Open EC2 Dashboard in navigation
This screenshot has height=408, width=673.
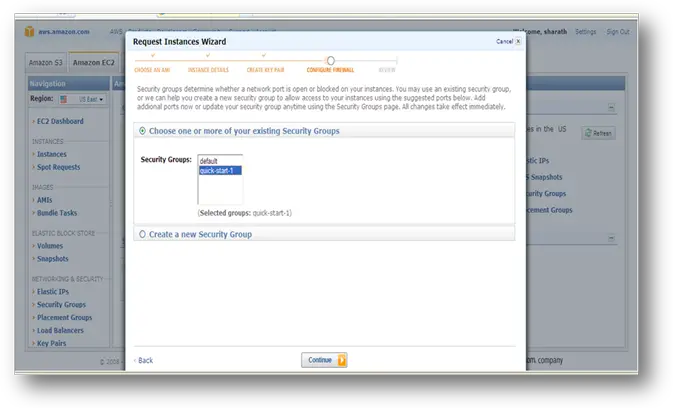tap(60, 121)
